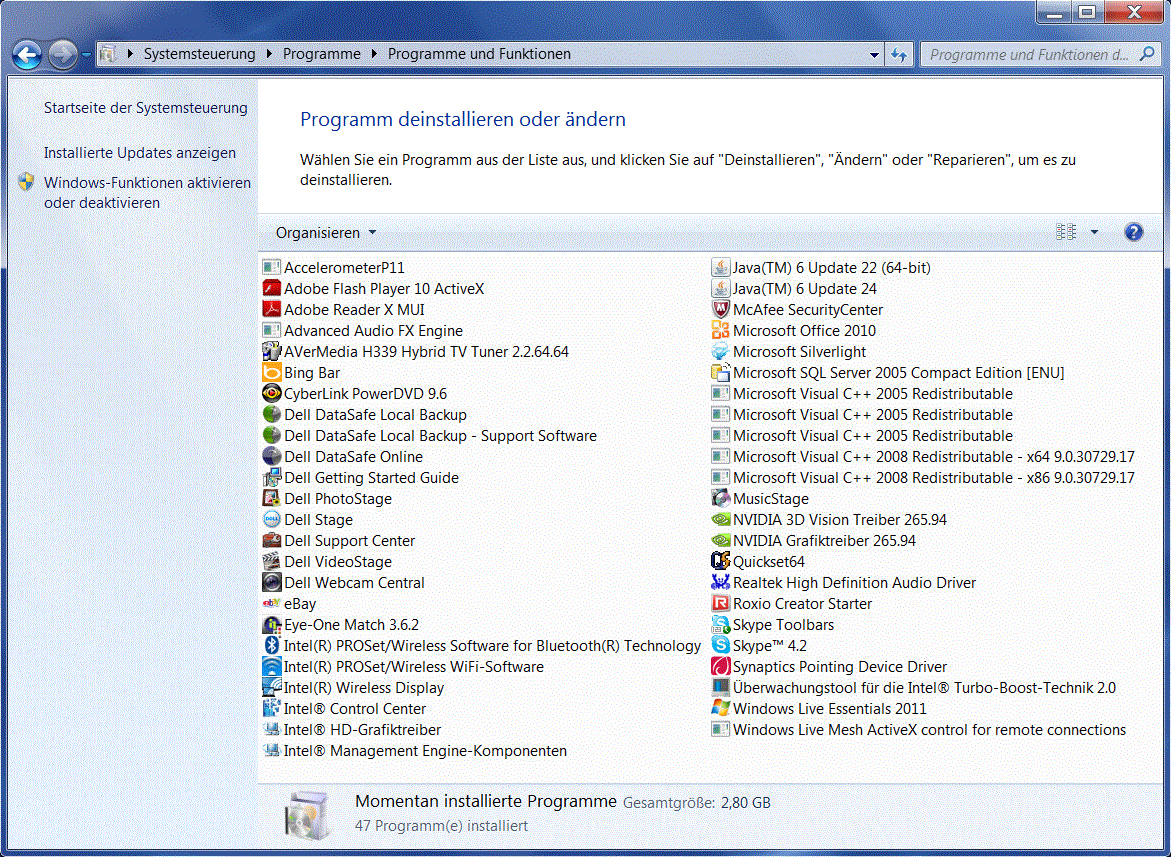Click the Microsoft Silverlight icon
This screenshot has width=1171, height=857.
pos(720,351)
